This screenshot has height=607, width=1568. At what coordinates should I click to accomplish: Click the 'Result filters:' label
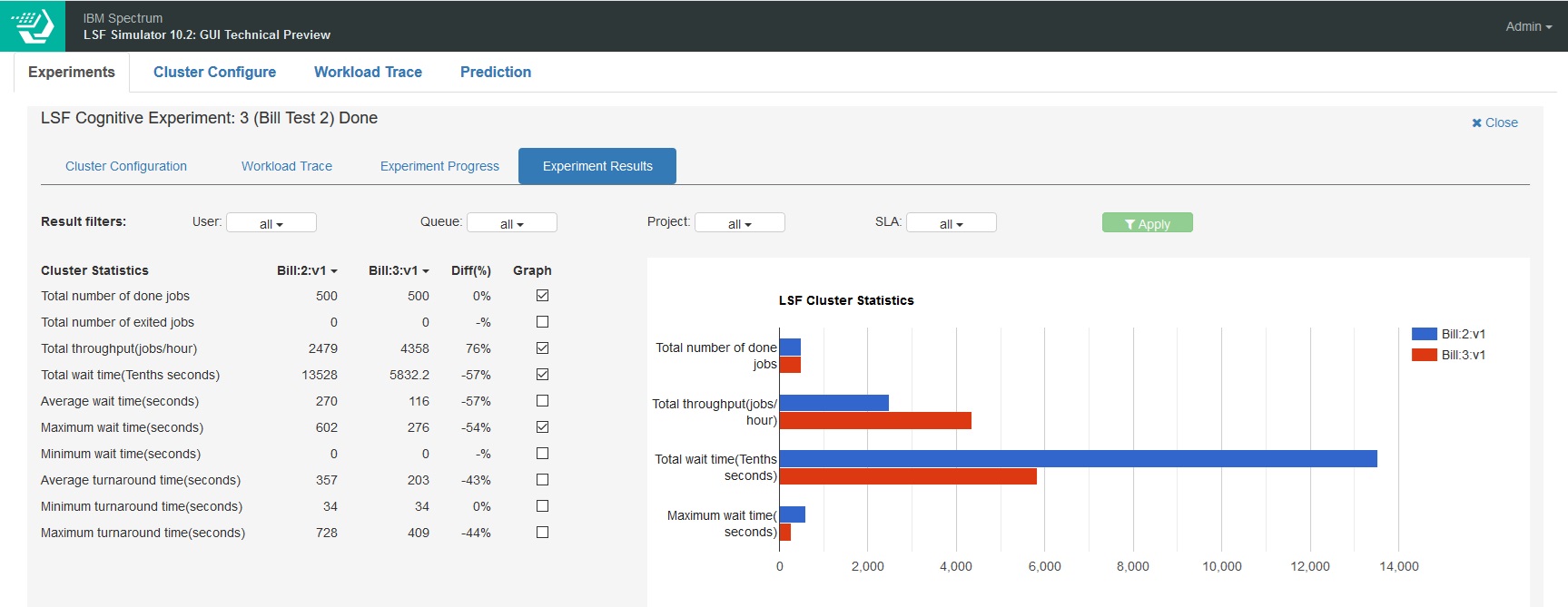tap(84, 221)
